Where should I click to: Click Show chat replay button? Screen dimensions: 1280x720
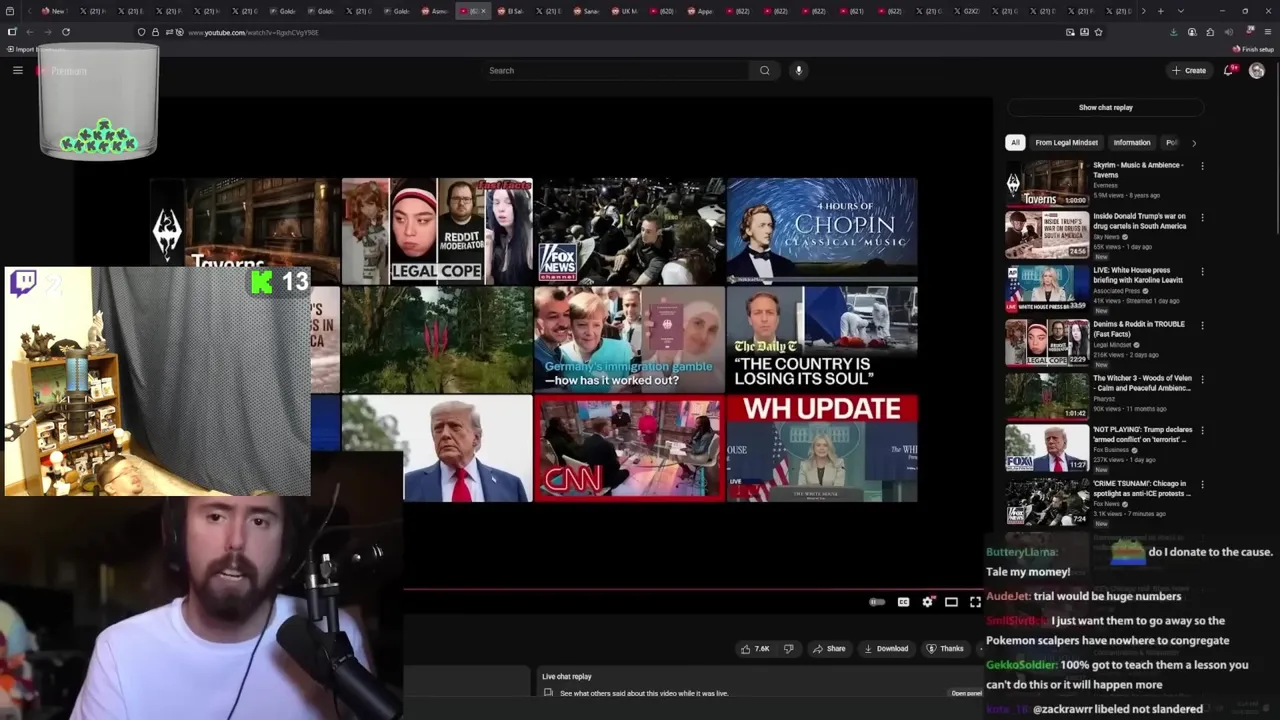(x=1105, y=107)
